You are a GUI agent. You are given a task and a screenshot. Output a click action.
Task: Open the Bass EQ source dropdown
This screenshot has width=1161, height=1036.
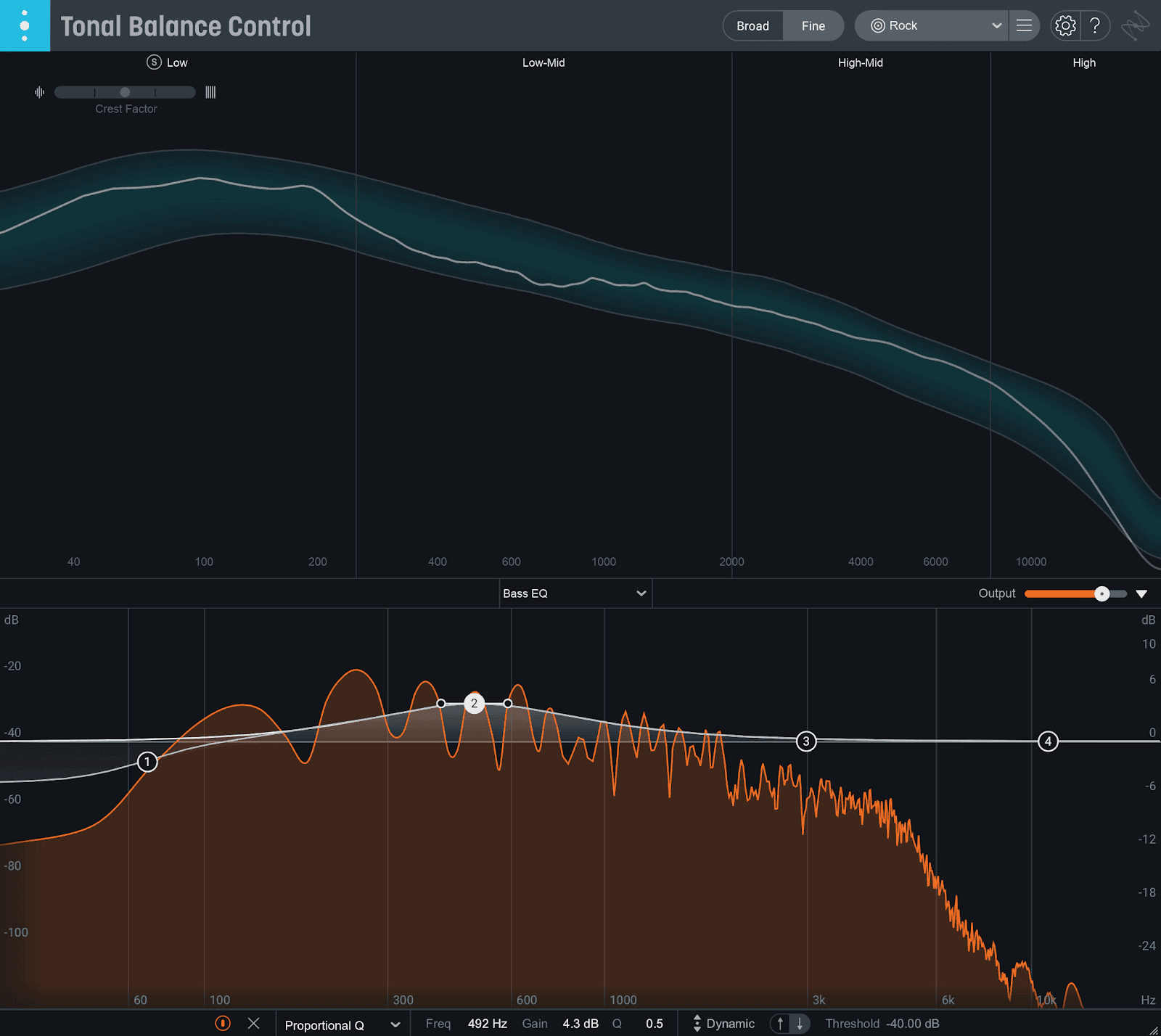(x=575, y=593)
